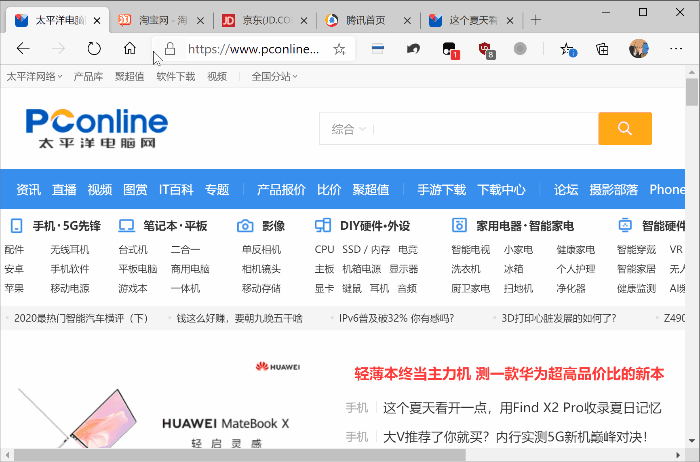This screenshot has height=462, width=700.
Task: Switch to the 淘宝网 tab
Action: pos(161,20)
